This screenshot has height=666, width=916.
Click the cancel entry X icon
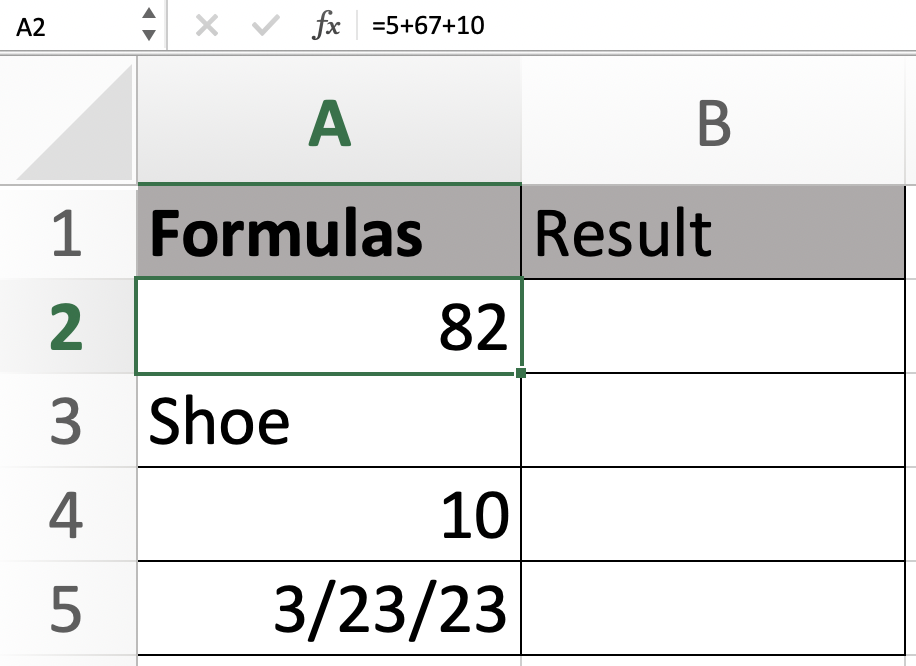(207, 26)
